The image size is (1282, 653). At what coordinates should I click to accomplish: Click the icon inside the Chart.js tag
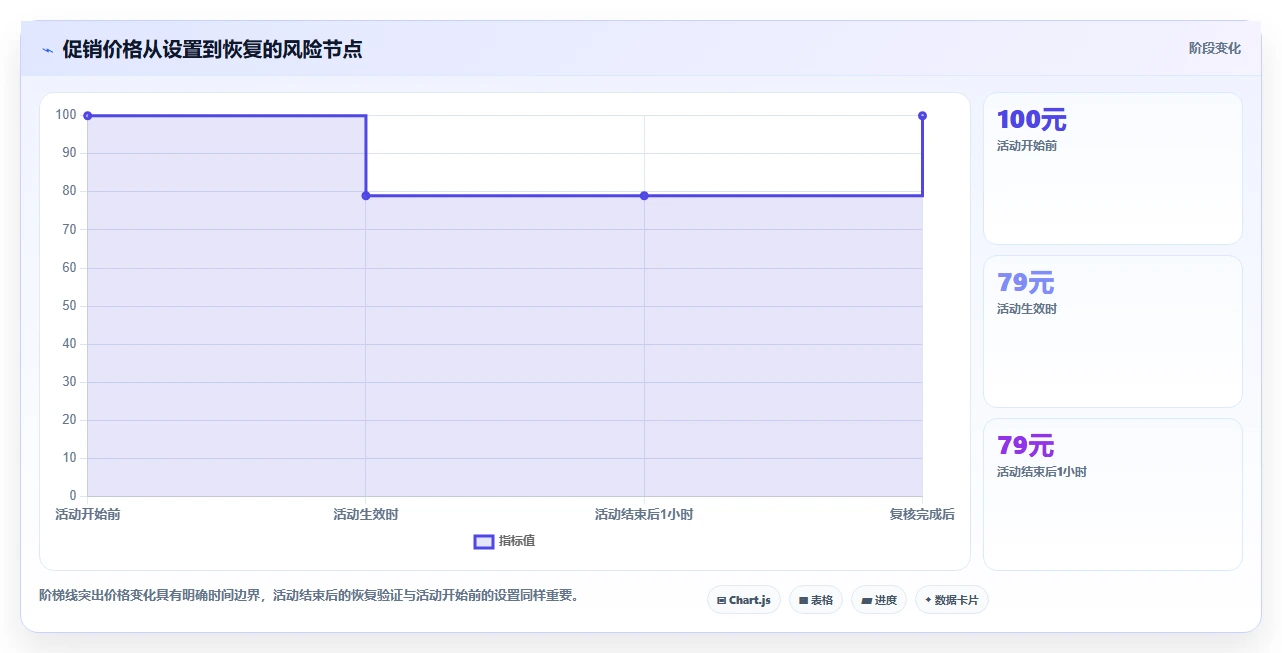[x=721, y=601]
